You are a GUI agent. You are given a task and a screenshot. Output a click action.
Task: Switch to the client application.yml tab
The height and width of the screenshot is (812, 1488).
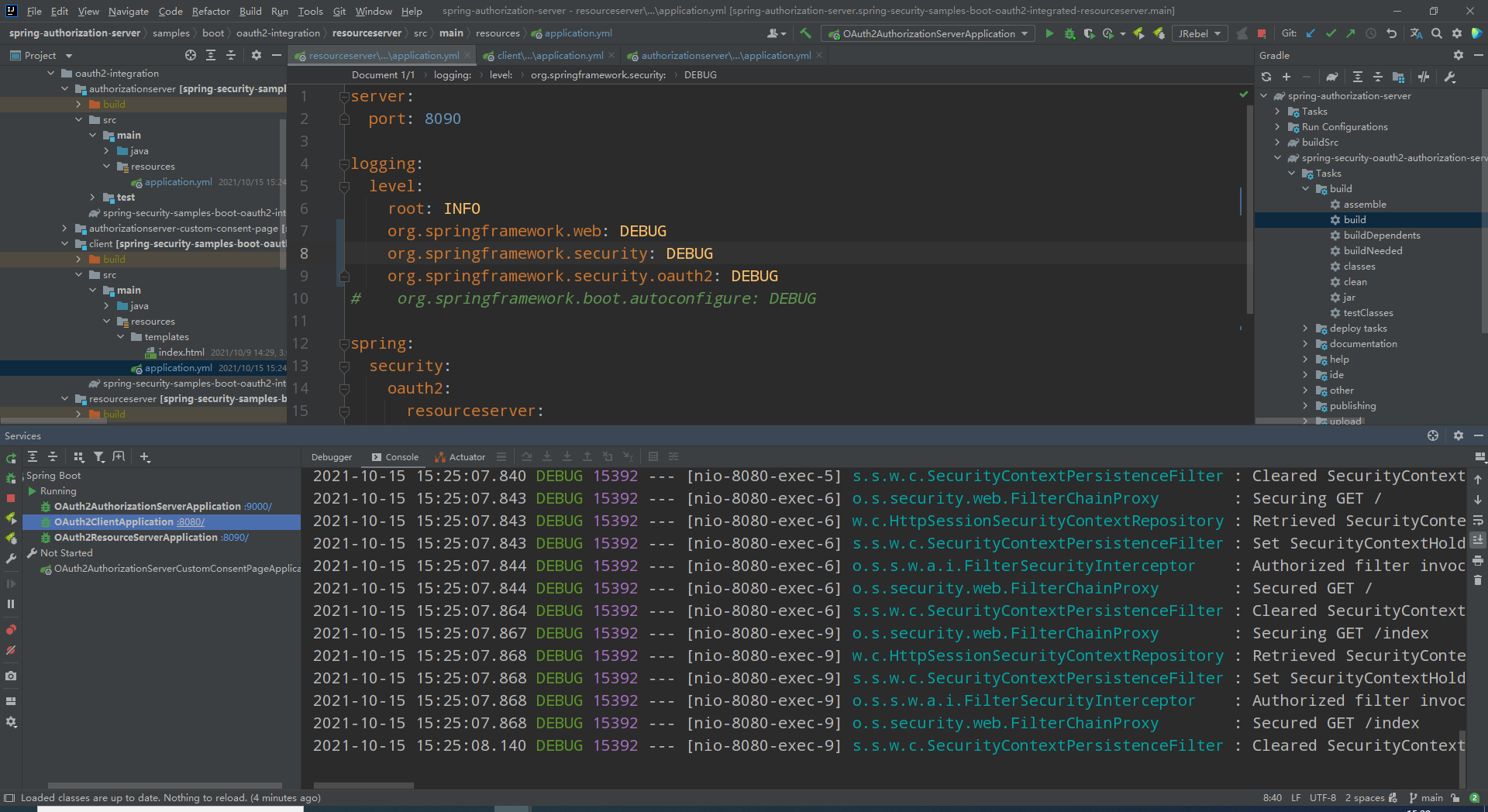[549, 55]
